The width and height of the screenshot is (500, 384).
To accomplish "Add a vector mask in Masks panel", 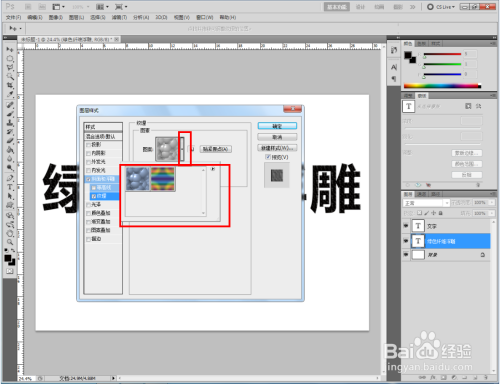I will tap(478, 106).
